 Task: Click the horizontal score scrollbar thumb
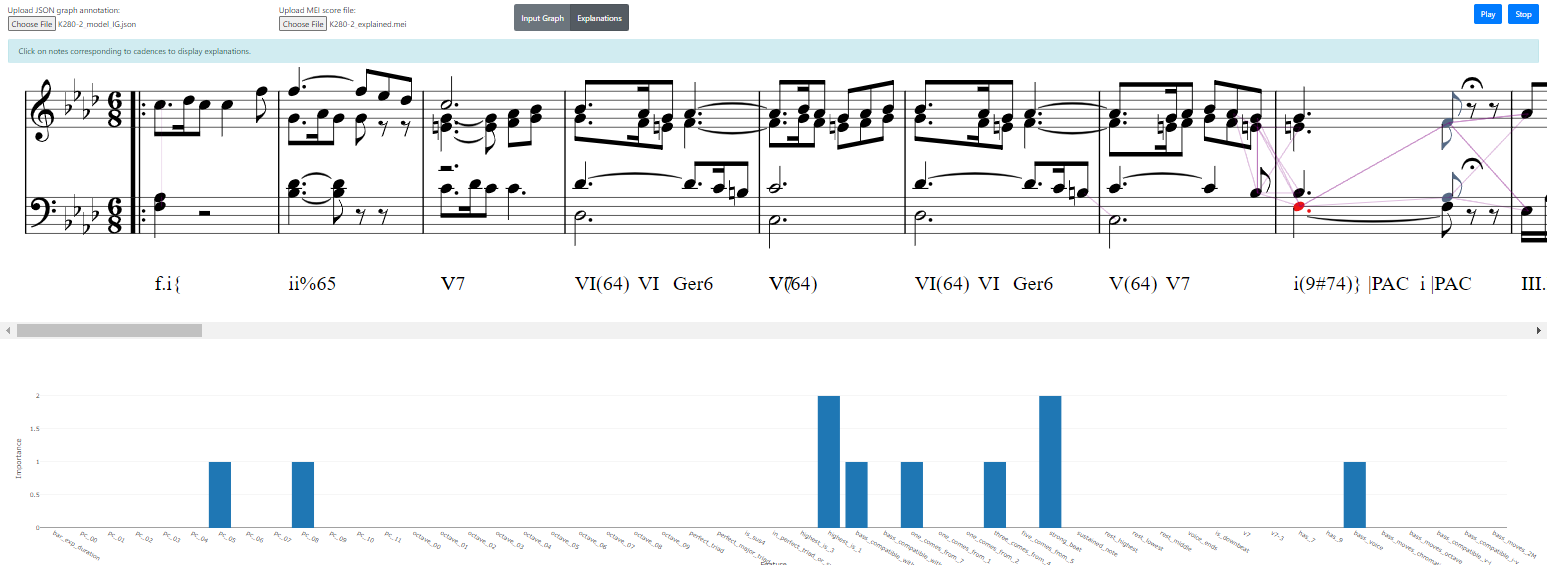coord(108,330)
